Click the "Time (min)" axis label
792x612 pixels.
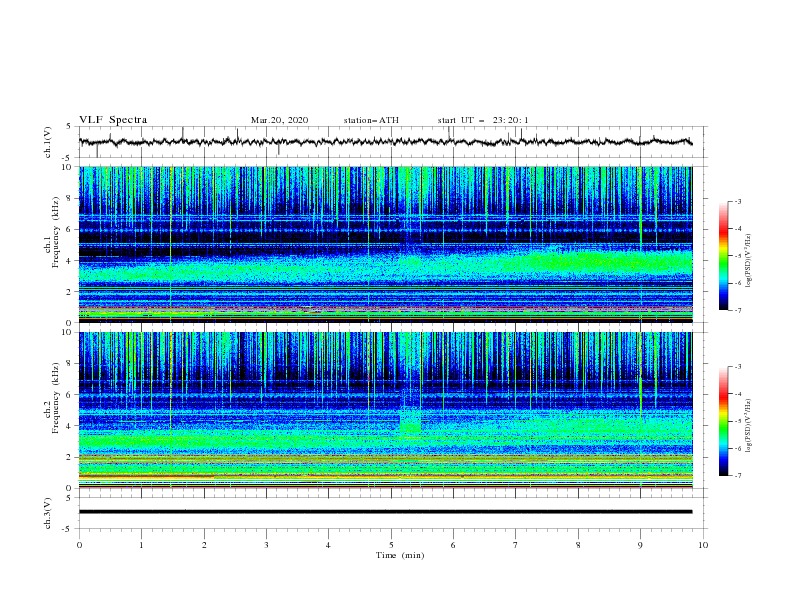400,555
